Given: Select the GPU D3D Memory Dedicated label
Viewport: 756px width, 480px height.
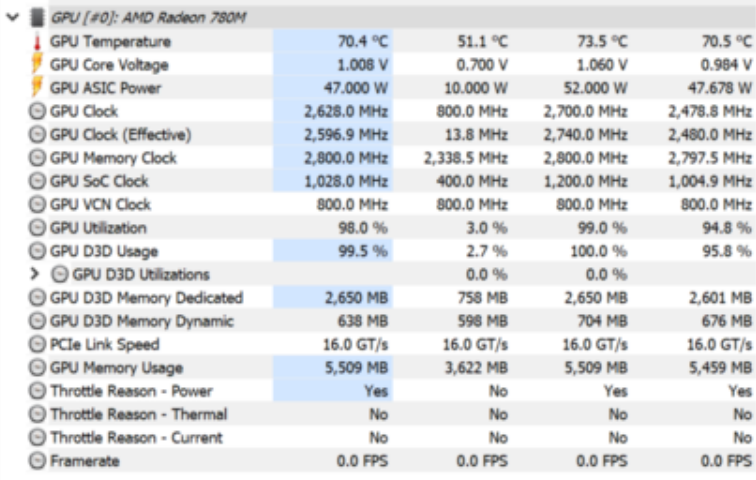Looking at the screenshot, I should point(147,298).
